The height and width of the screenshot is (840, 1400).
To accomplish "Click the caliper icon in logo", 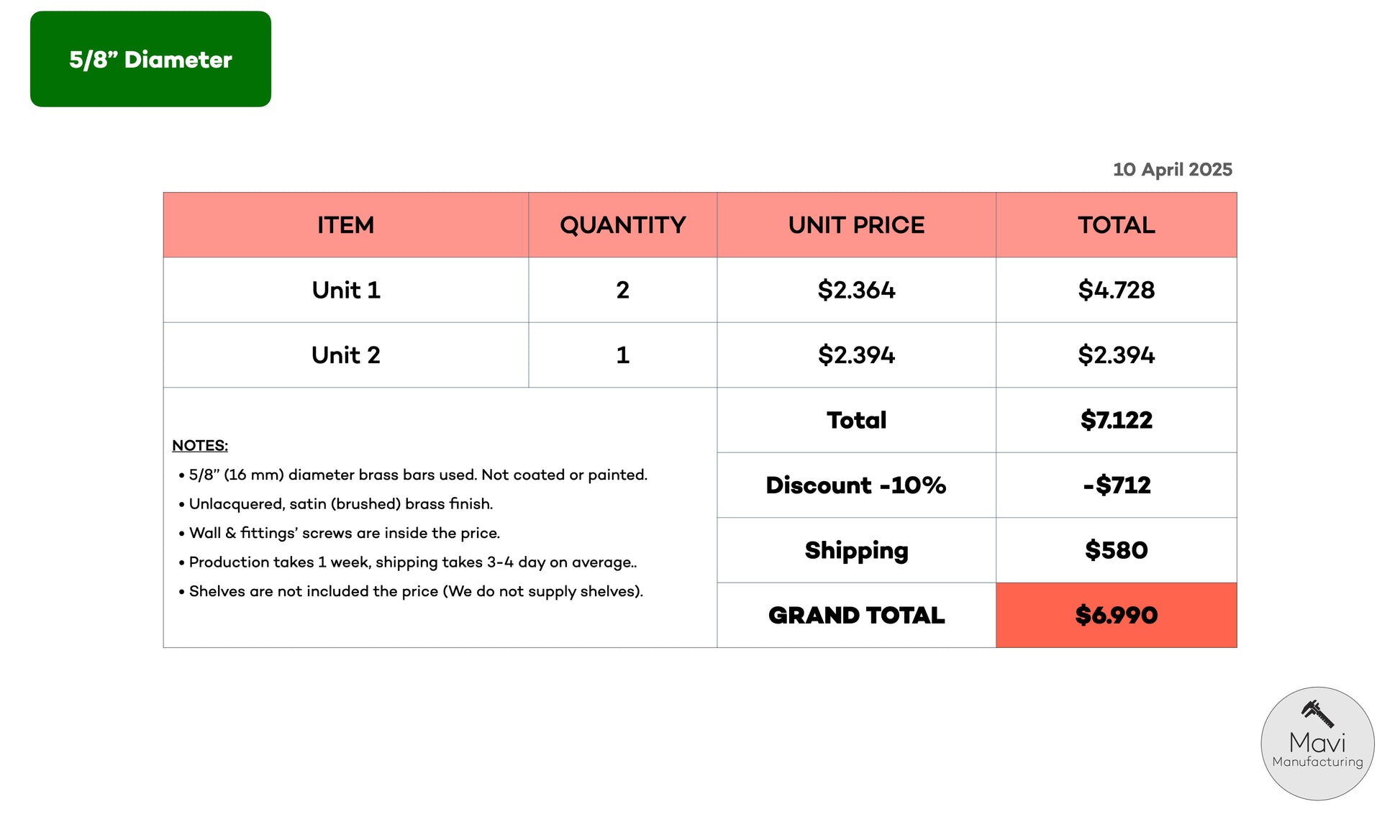I will pyautogui.click(x=1317, y=714).
